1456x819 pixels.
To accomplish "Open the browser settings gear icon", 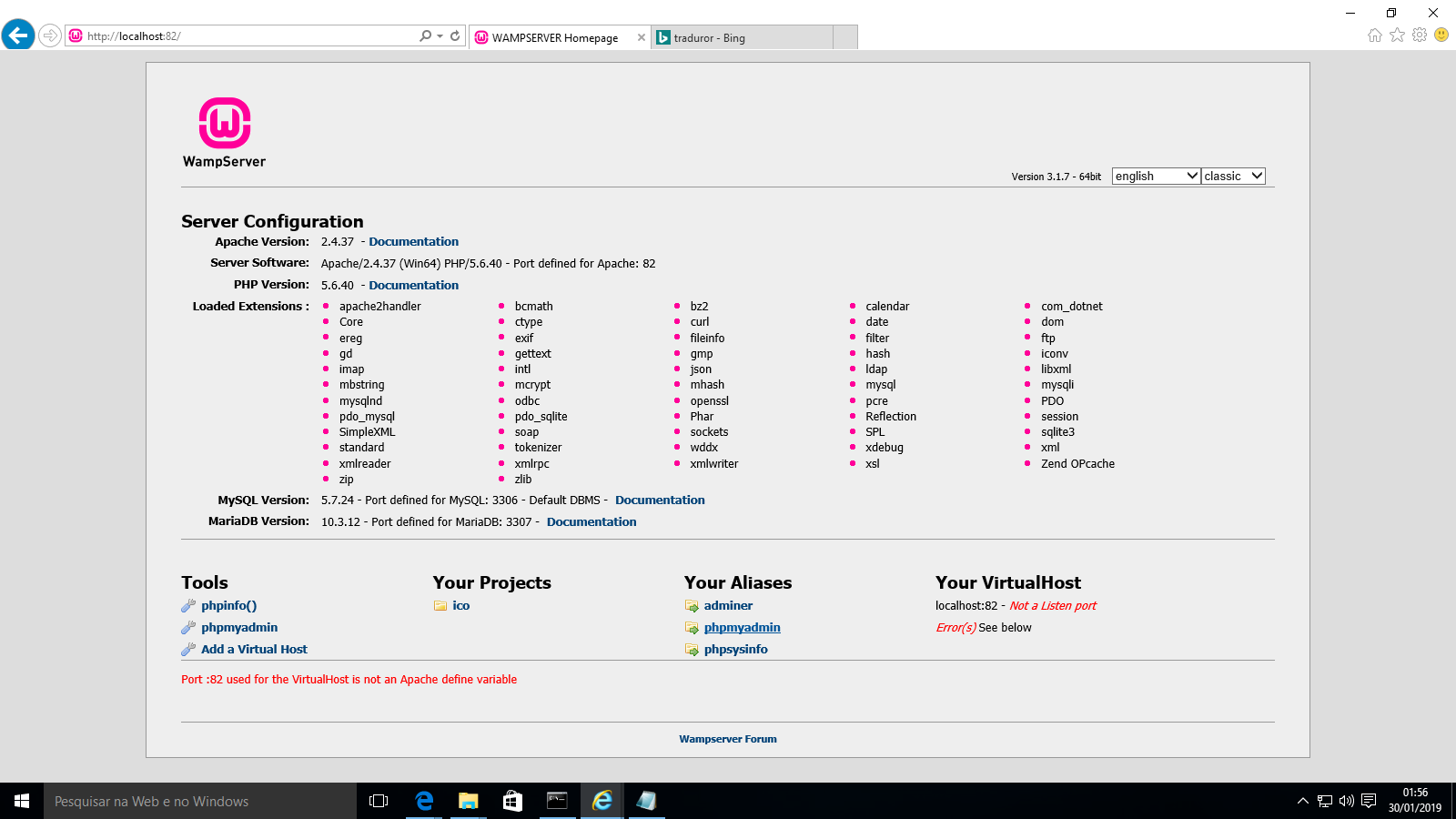I will tap(1420, 35).
